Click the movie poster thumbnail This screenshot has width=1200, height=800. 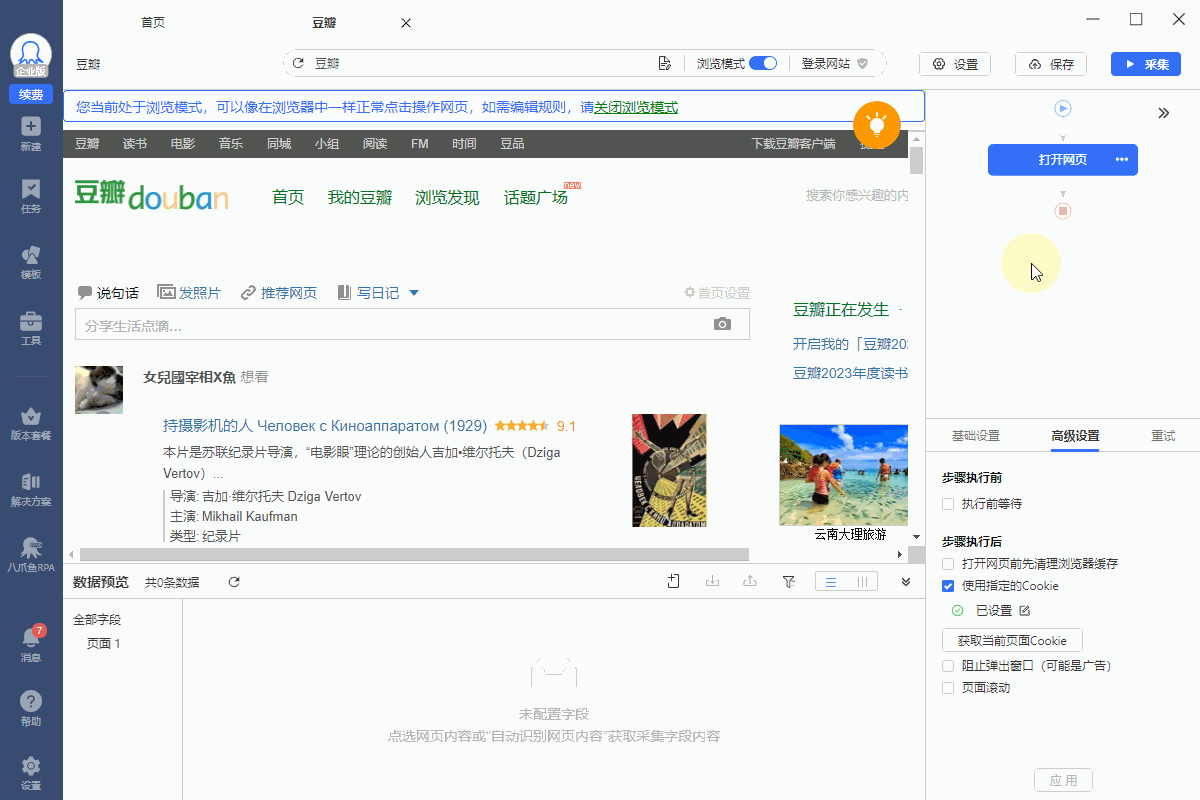click(669, 470)
